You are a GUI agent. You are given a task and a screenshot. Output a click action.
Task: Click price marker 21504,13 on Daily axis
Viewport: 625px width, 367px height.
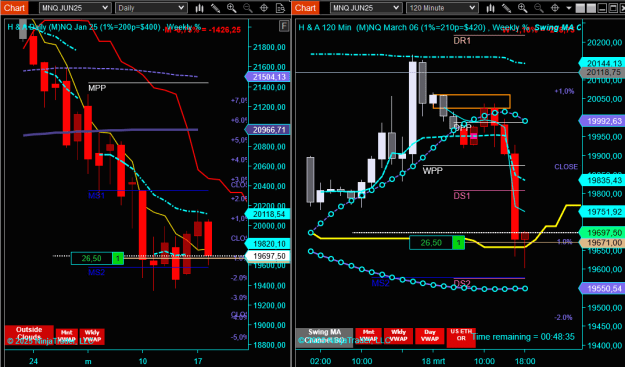(267, 77)
